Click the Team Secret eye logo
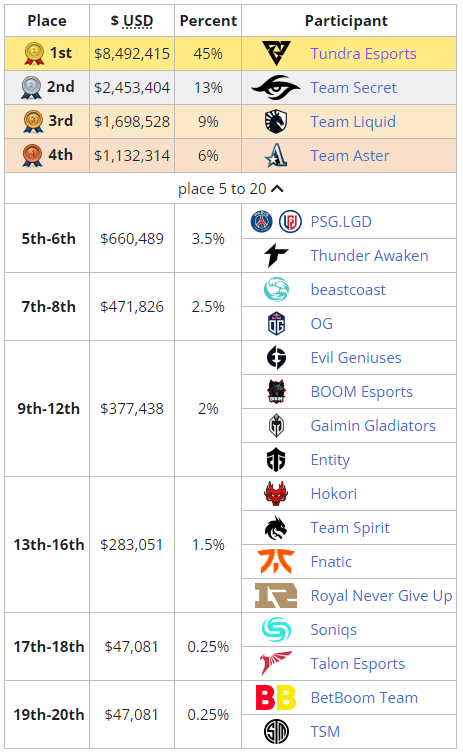This screenshot has width=463, height=754. [276, 88]
